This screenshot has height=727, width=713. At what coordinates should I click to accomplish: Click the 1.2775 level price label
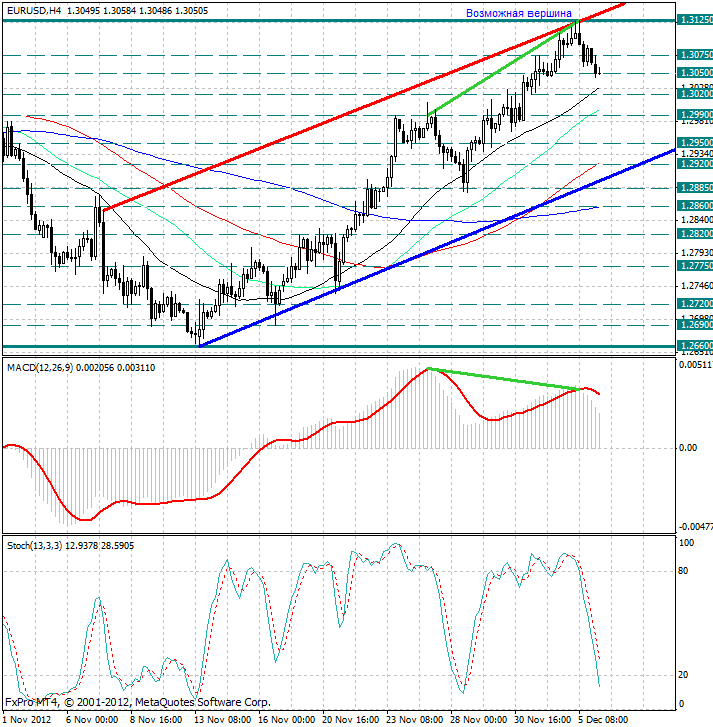coord(695,266)
